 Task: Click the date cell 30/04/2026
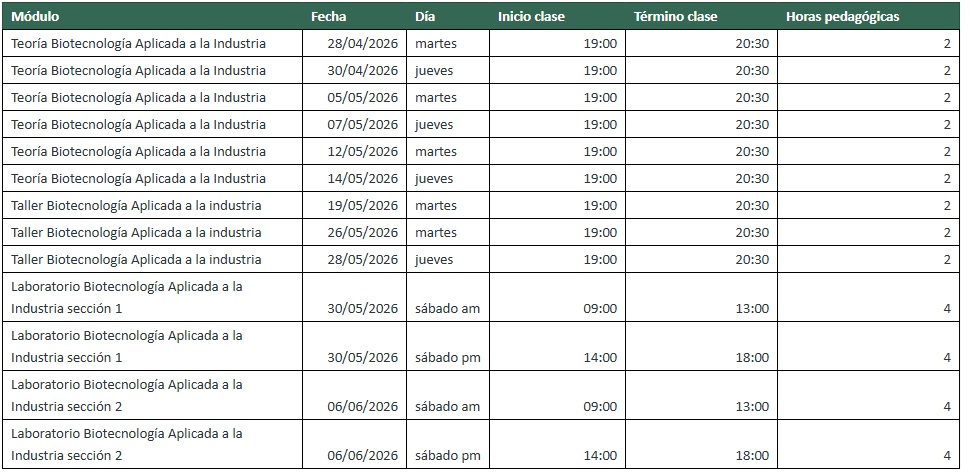[362, 71]
